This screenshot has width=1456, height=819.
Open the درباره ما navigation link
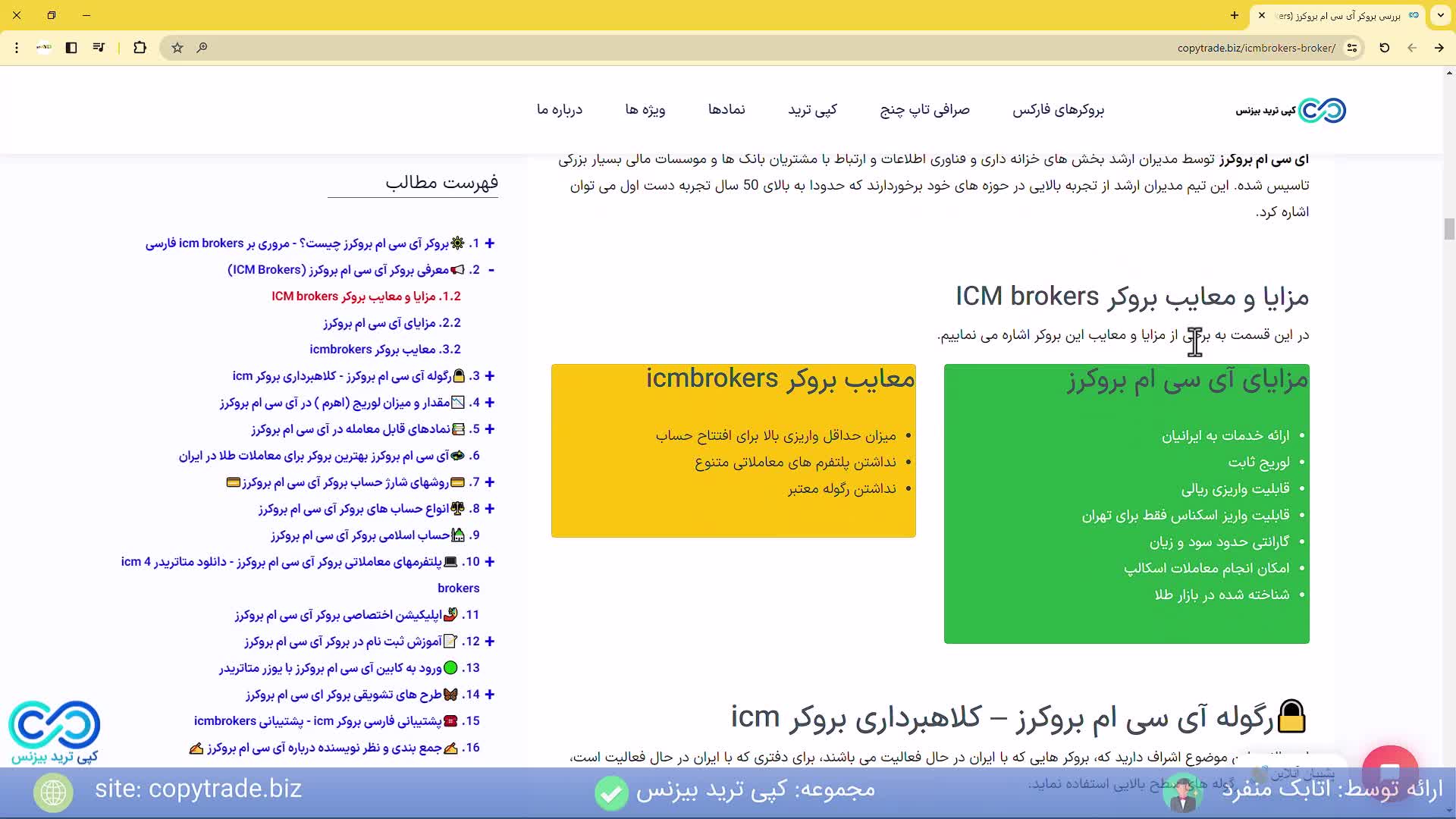pyautogui.click(x=560, y=110)
